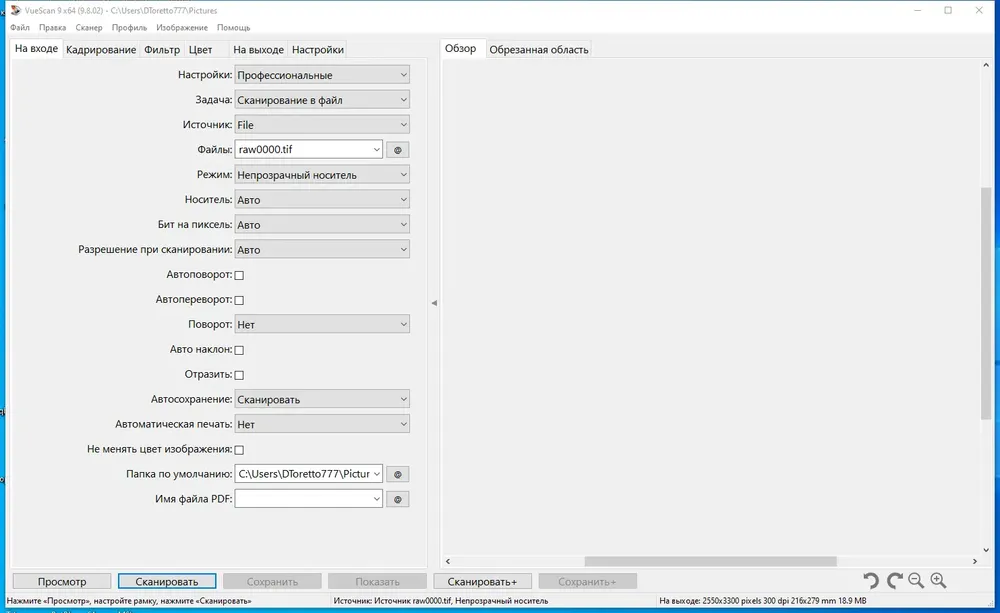Select the Настройки tab

coord(318,50)
